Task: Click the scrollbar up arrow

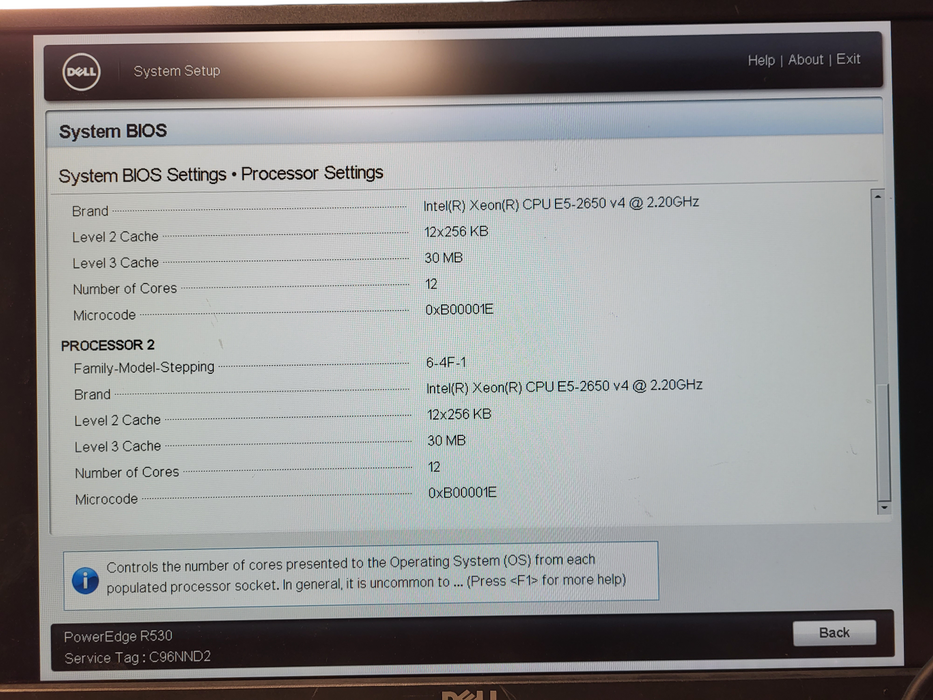Action: pos(878,196)
